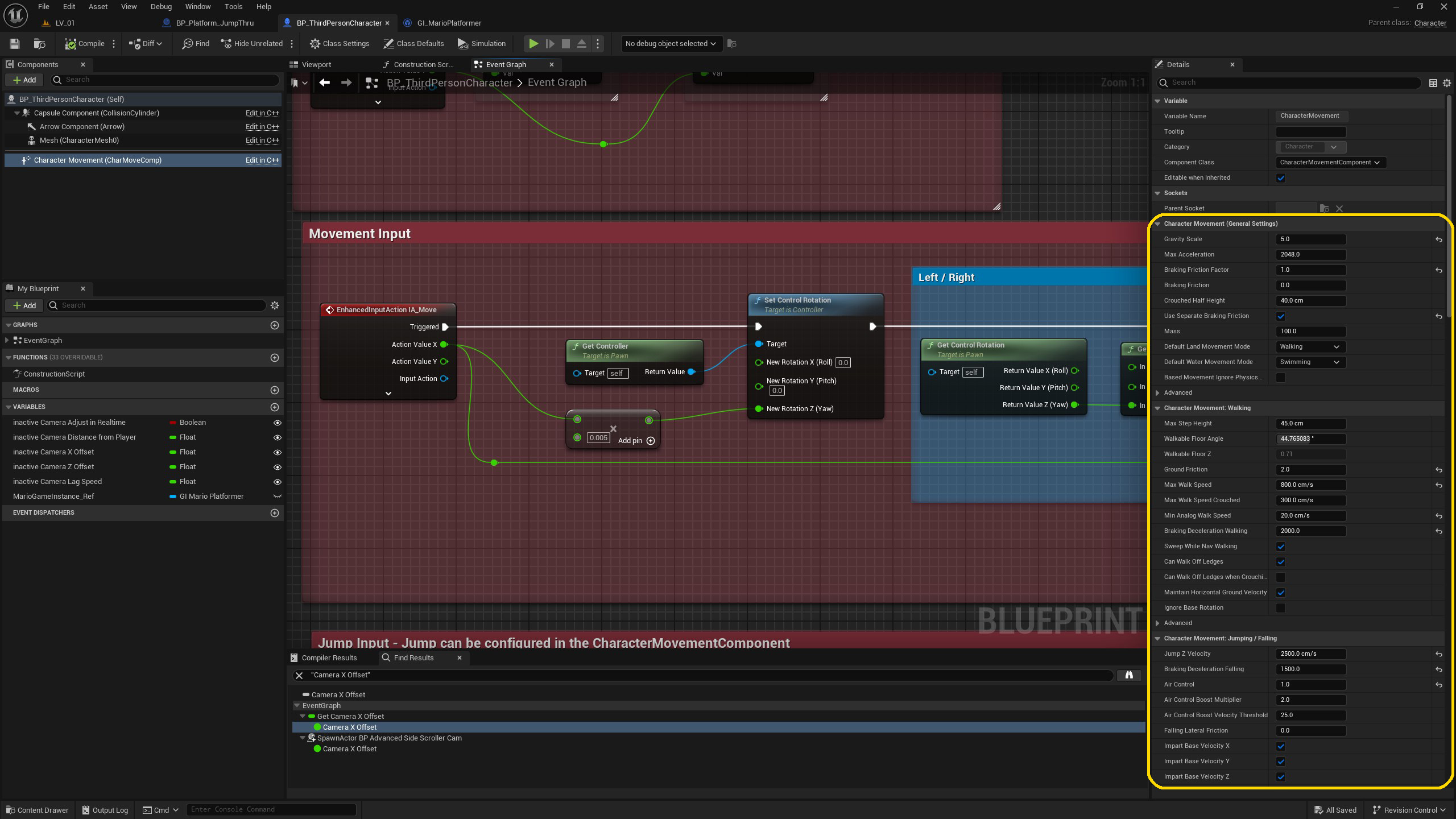1456x819 pixels.
Task: Collapse Character Movement: Walking section
Action: pos(1157,408)
